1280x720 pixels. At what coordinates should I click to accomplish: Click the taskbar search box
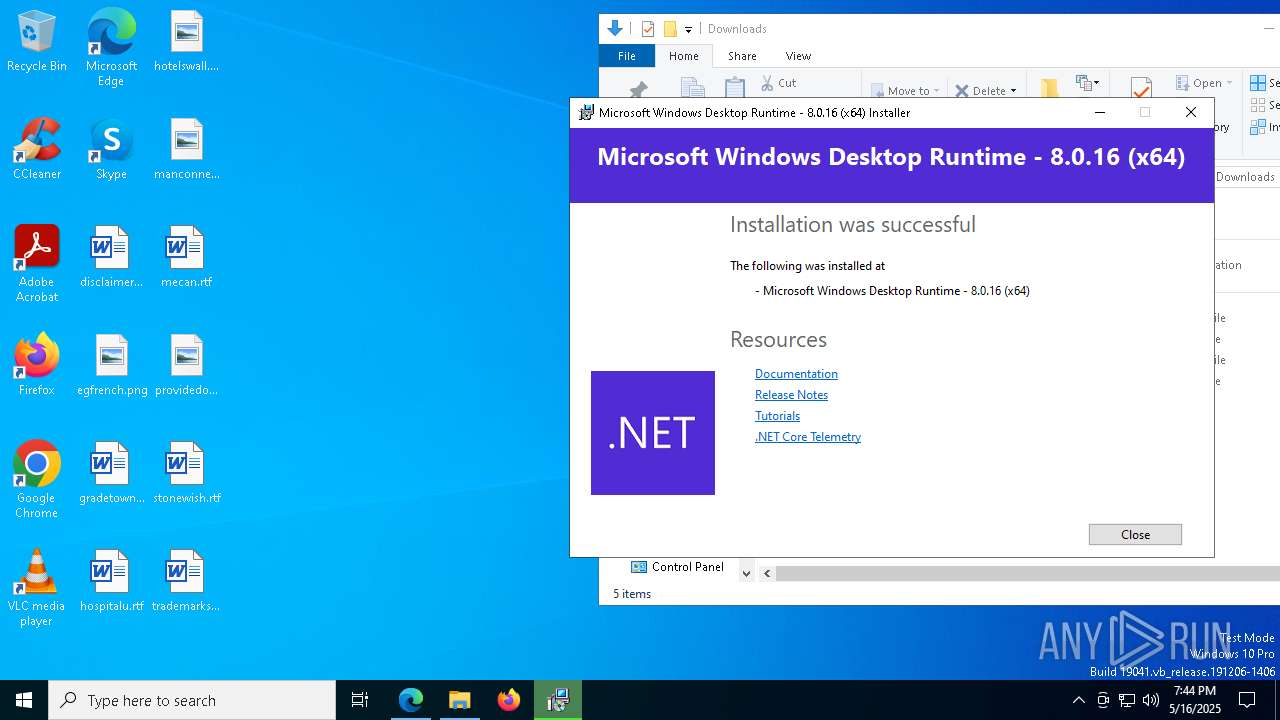(x=192, y=700)
